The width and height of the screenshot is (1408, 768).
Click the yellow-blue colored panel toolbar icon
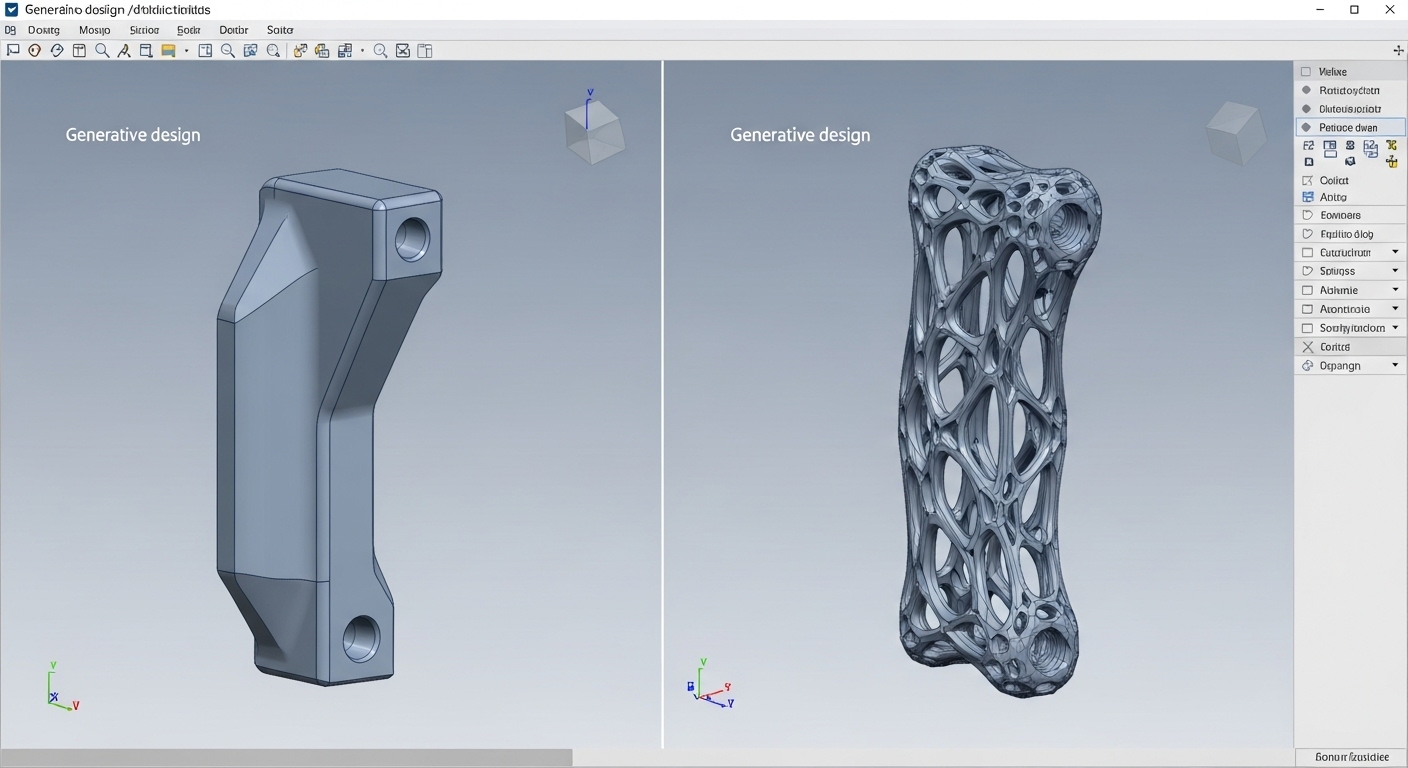point(168,50)
